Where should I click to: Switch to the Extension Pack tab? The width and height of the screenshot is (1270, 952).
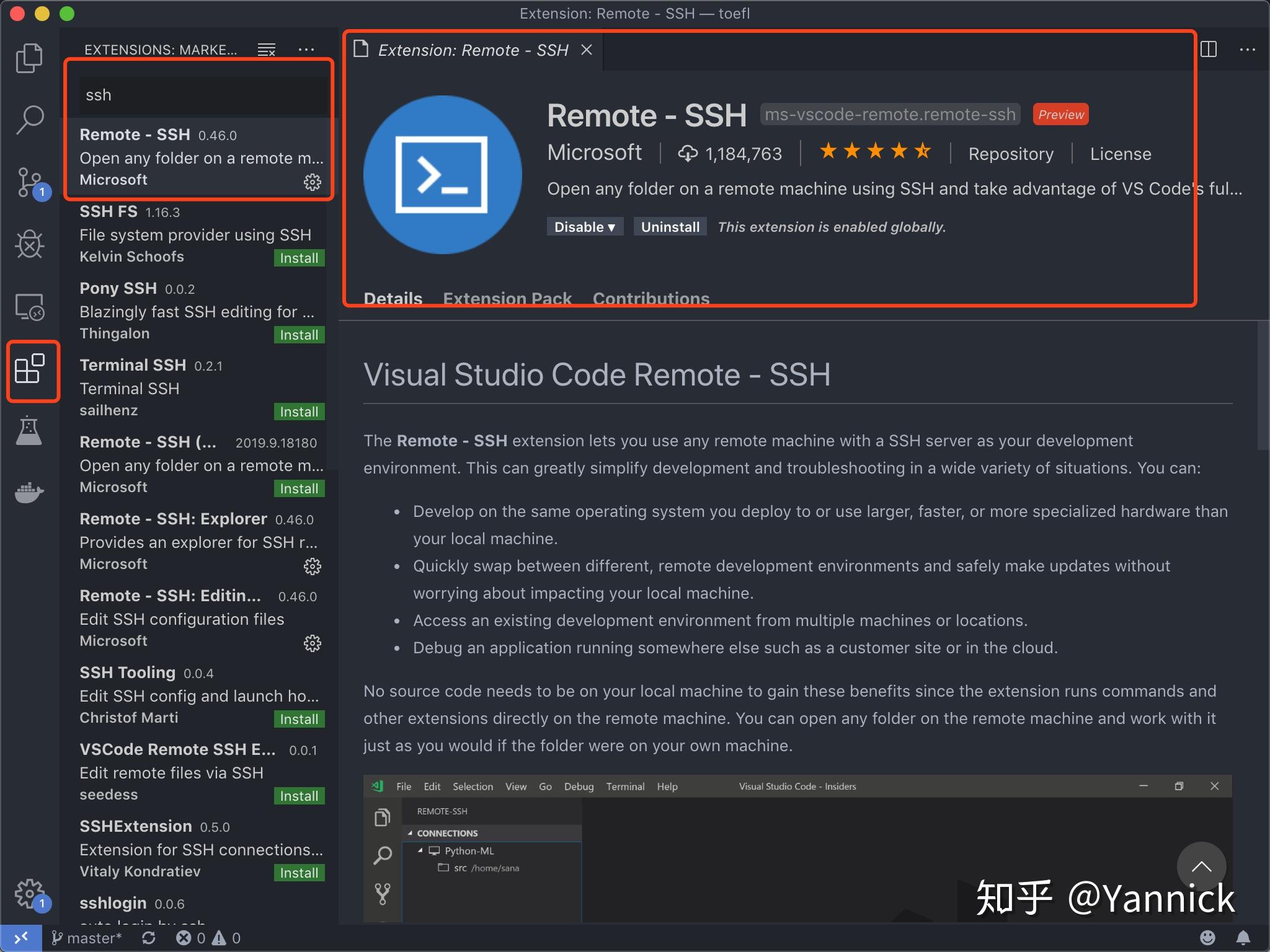pyautogui.click(x=507, y=299)
